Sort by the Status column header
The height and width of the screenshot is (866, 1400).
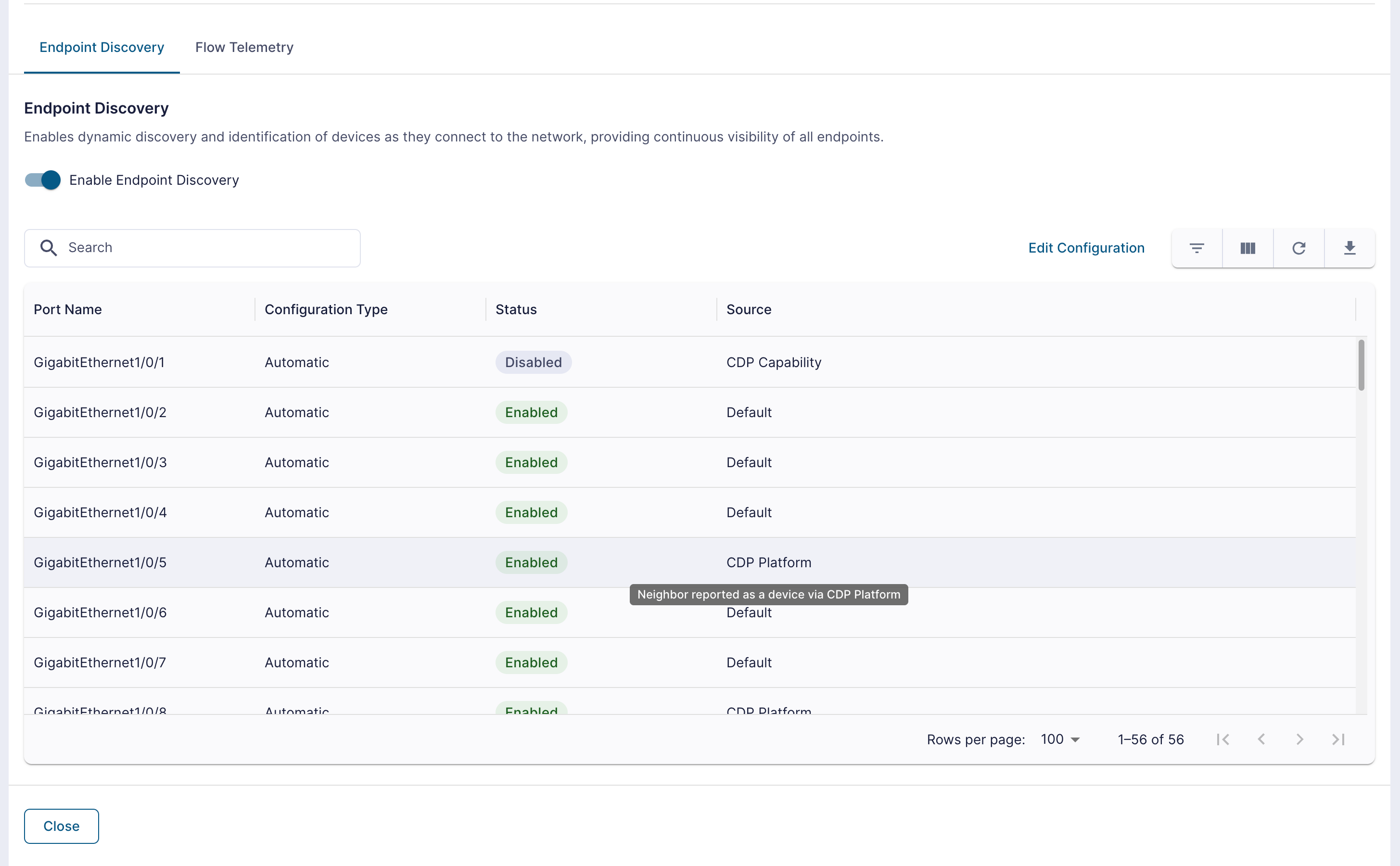click(516, 309)
